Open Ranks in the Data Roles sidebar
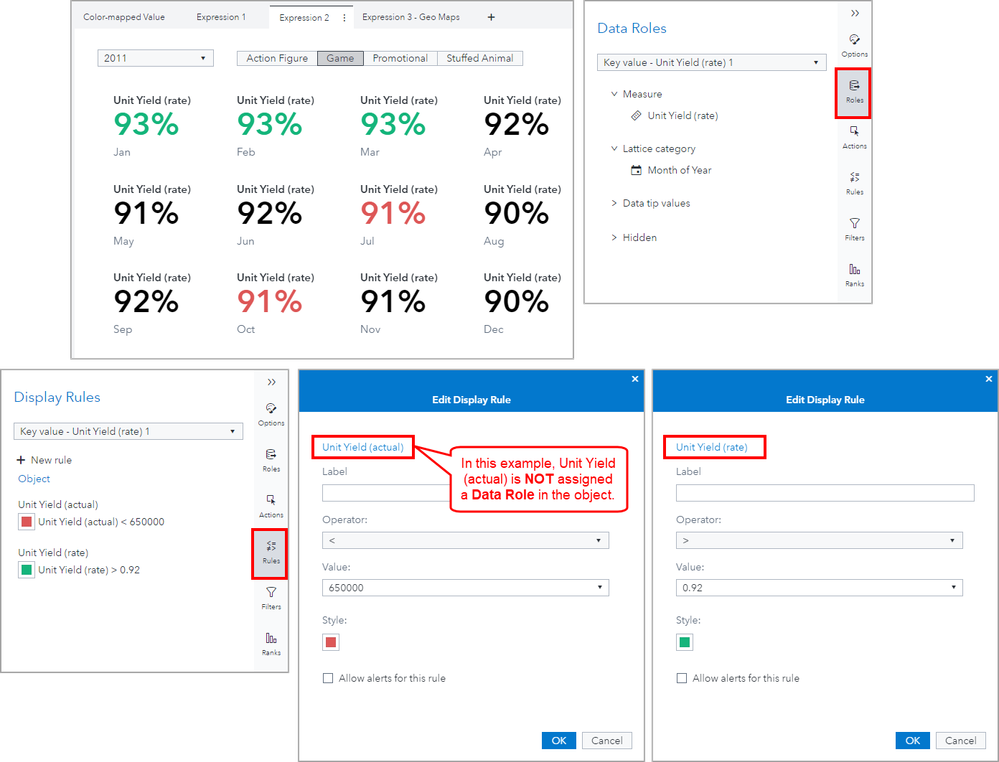 854,274
